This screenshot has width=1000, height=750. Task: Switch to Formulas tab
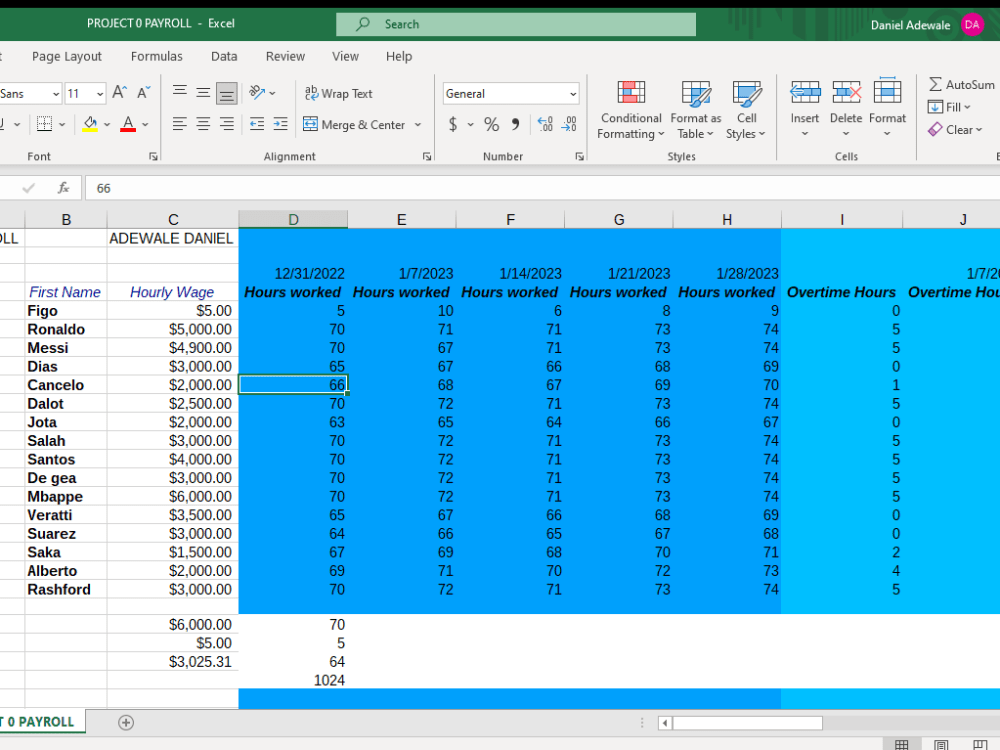coord(157,56)
